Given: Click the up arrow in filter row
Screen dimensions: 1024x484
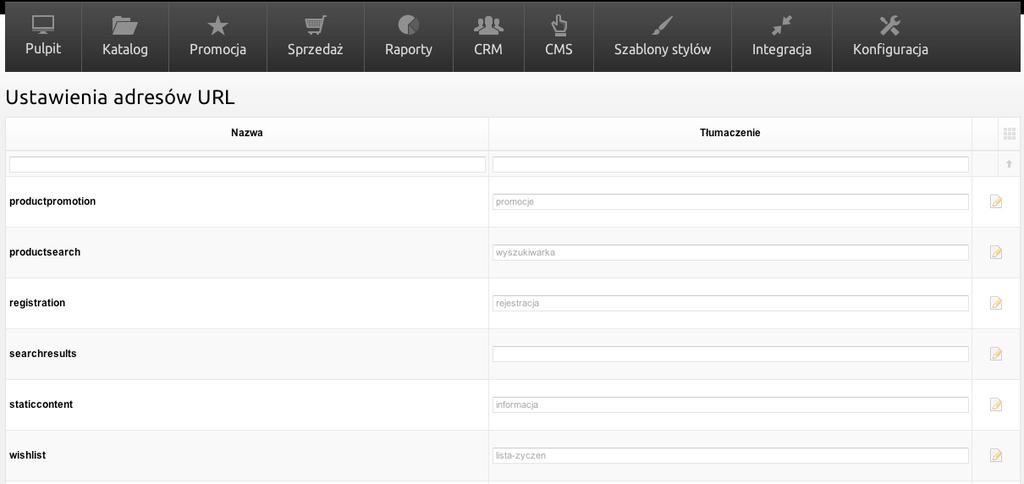Looking at the screenshot, I should (x=1009, y=165).
